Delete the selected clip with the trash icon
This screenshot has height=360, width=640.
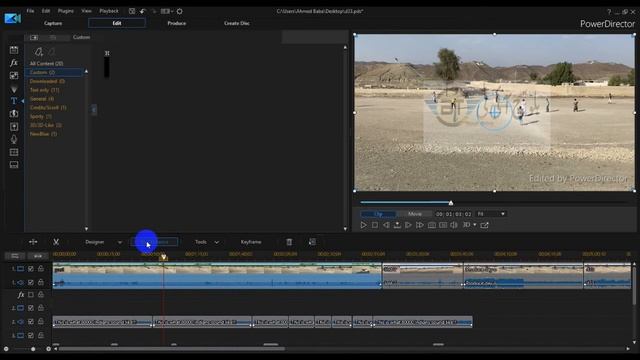[x=289, y=242]
